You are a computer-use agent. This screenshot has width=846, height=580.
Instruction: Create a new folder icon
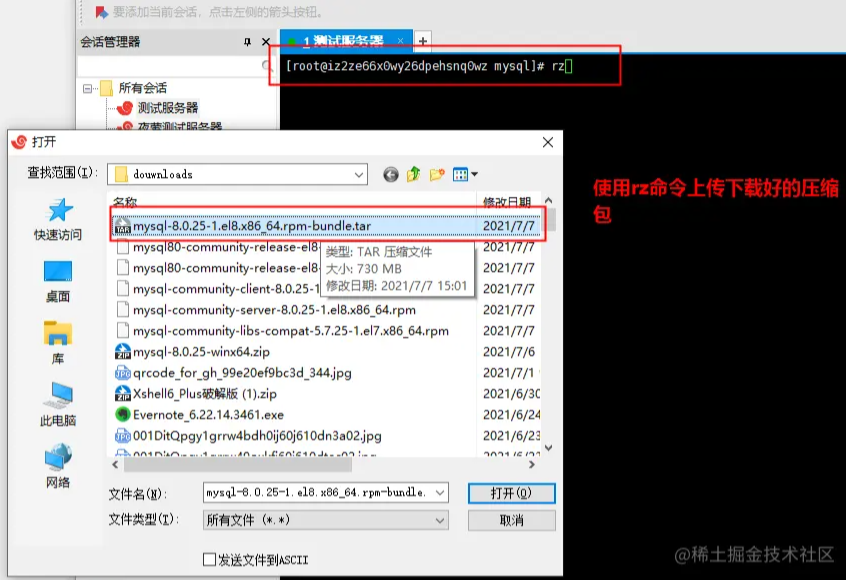point(437,174)
